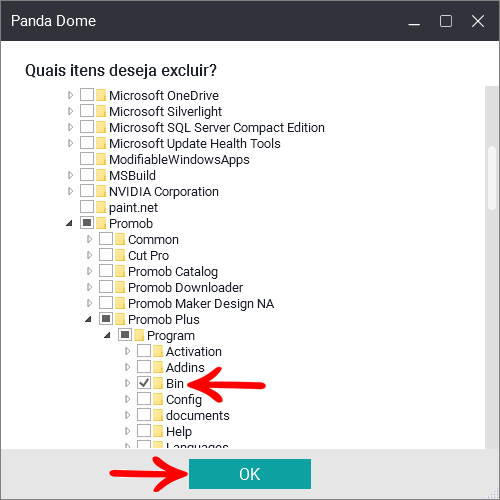Collapse the Promob Plus folder
The width and height of the screenshot is (500, 500).
(x=88, y=319)
